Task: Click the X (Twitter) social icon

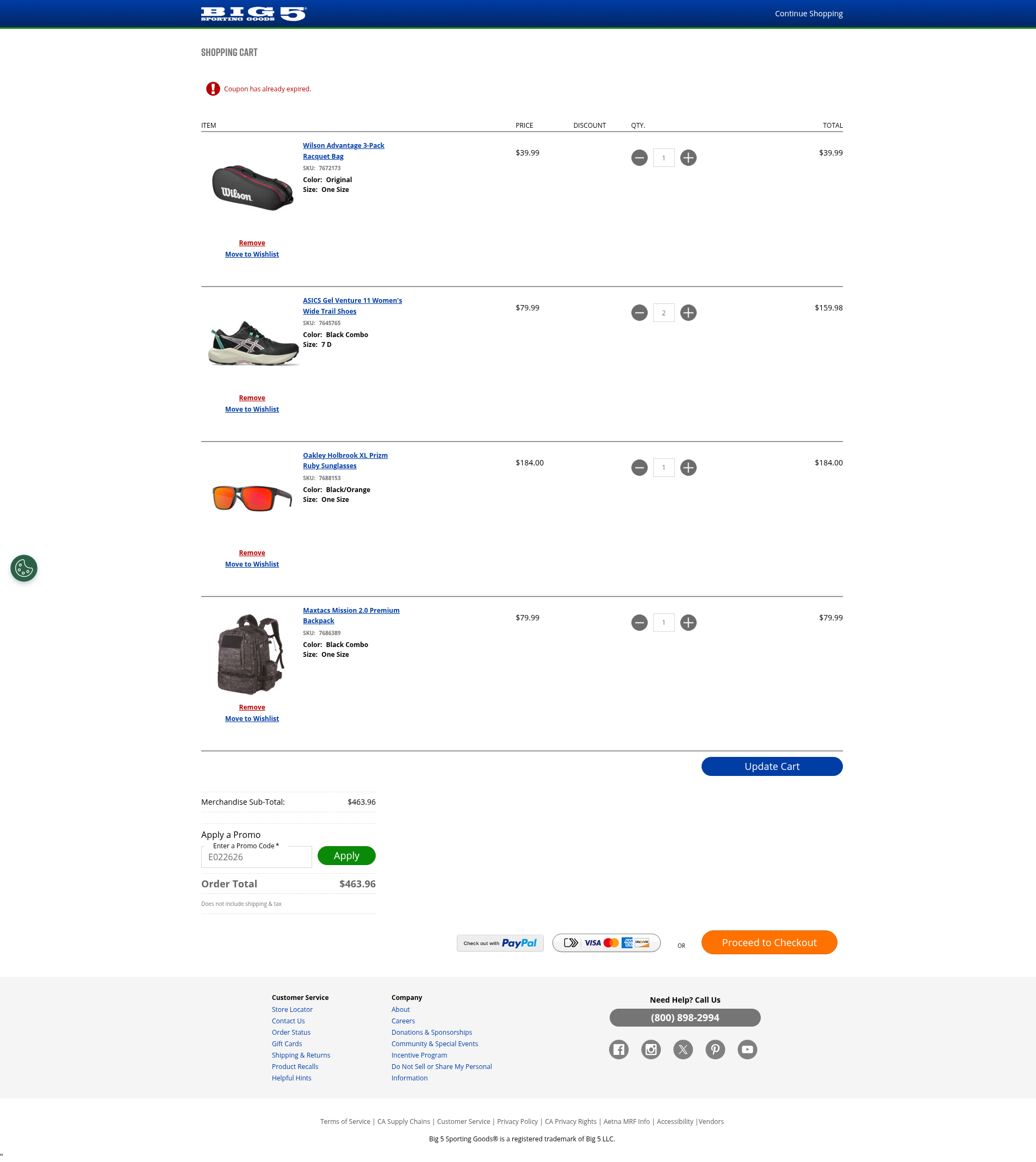Action: (683, 1049)
